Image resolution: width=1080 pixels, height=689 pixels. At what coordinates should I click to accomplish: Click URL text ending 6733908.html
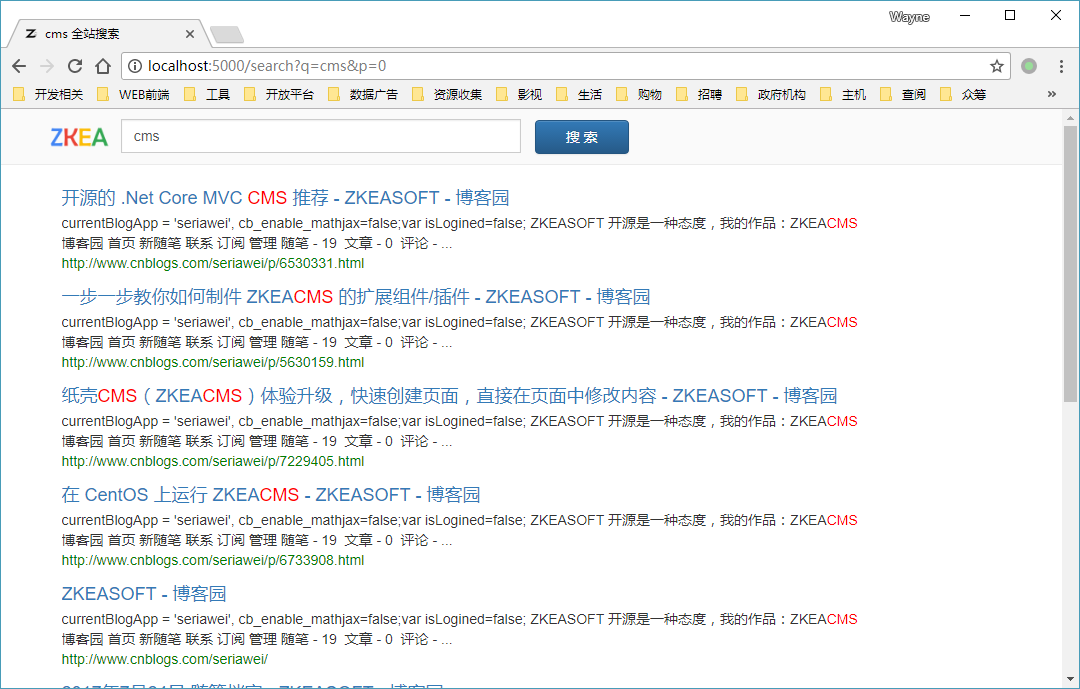(x=213, y=560)
